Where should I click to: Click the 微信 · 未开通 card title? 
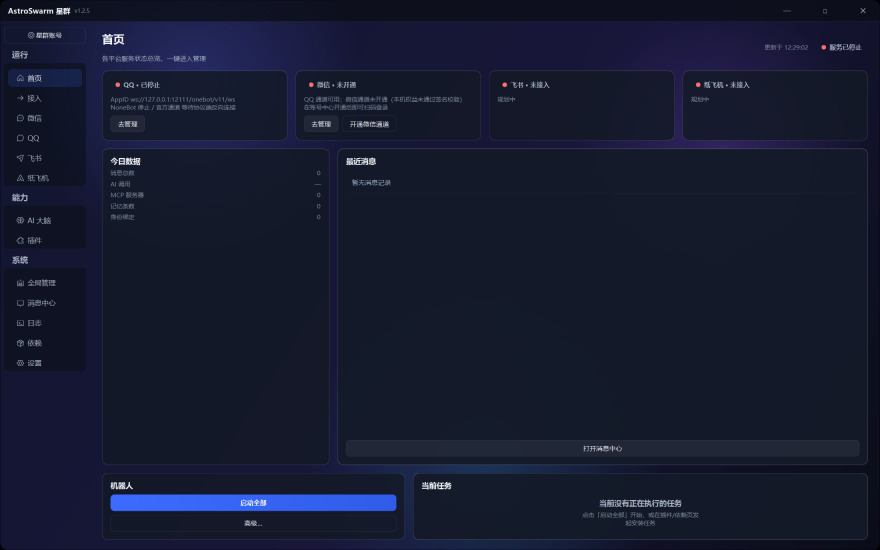coord(336,85)
